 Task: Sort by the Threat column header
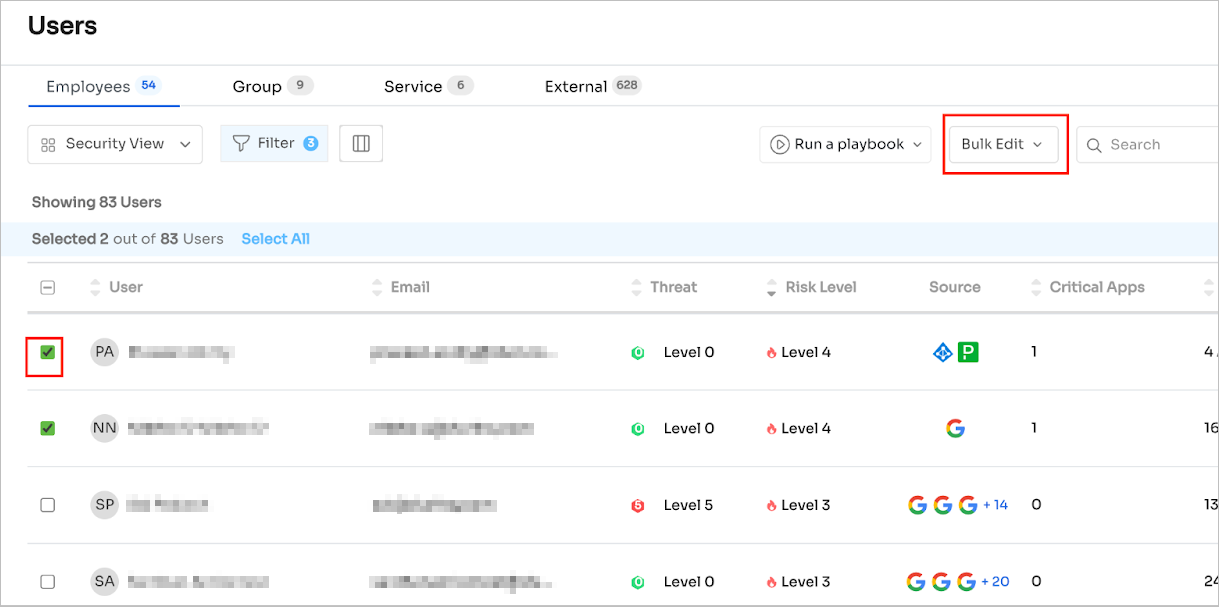664,287
